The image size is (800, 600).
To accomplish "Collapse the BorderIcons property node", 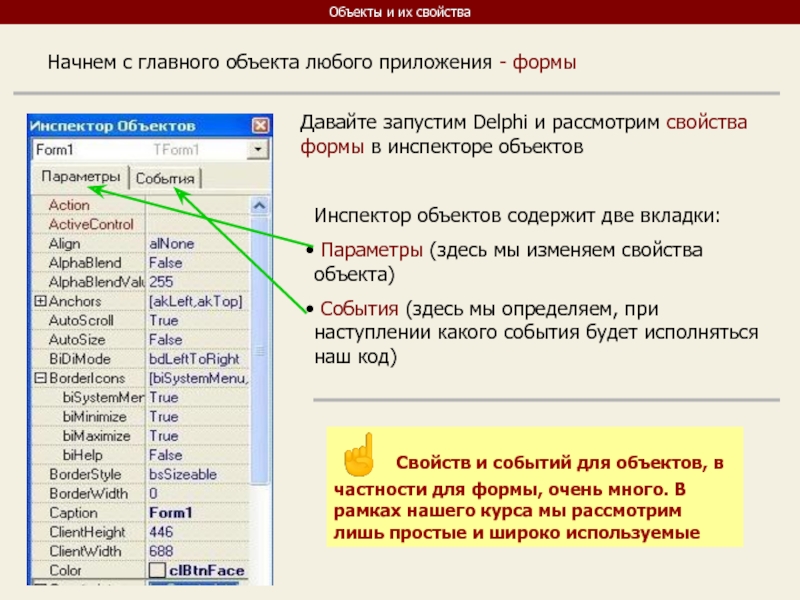I will pos(40,378).
